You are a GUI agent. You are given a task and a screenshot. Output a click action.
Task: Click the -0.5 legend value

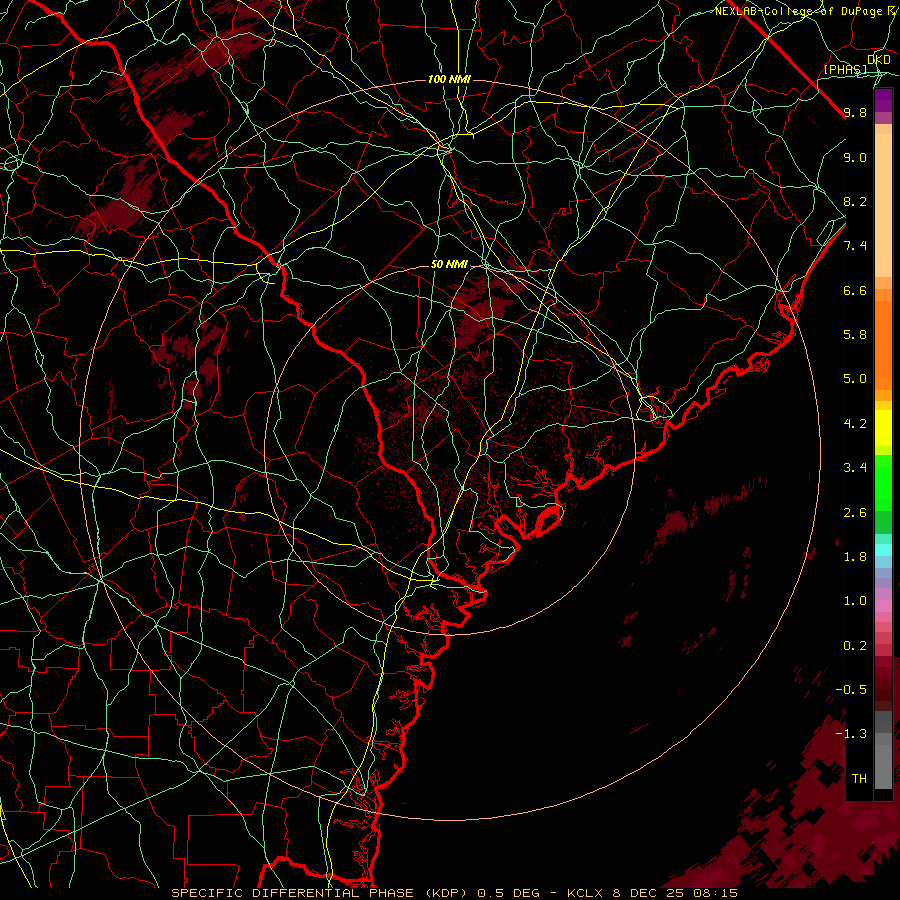pos(851,690)
